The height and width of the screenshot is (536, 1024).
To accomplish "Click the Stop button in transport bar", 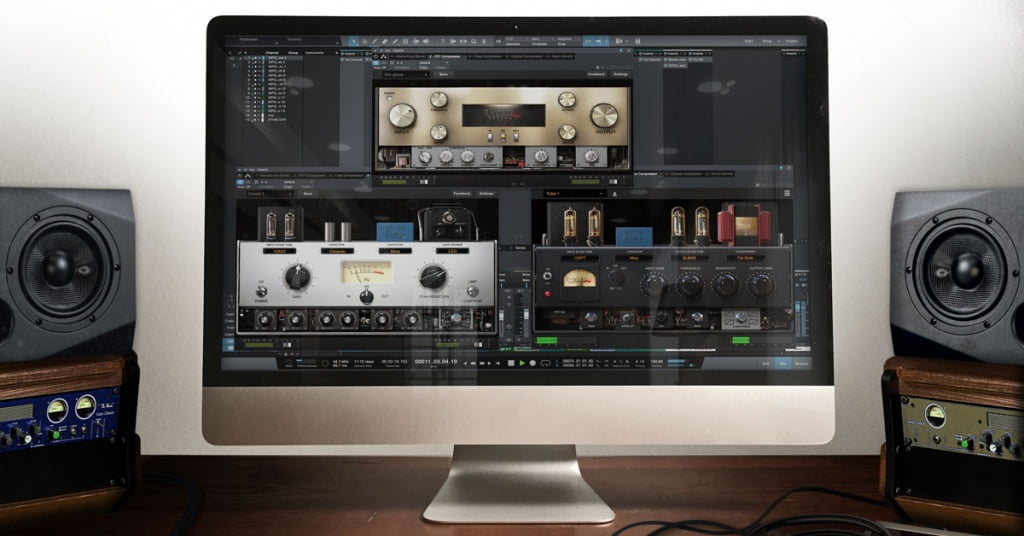I will point(511,363).
